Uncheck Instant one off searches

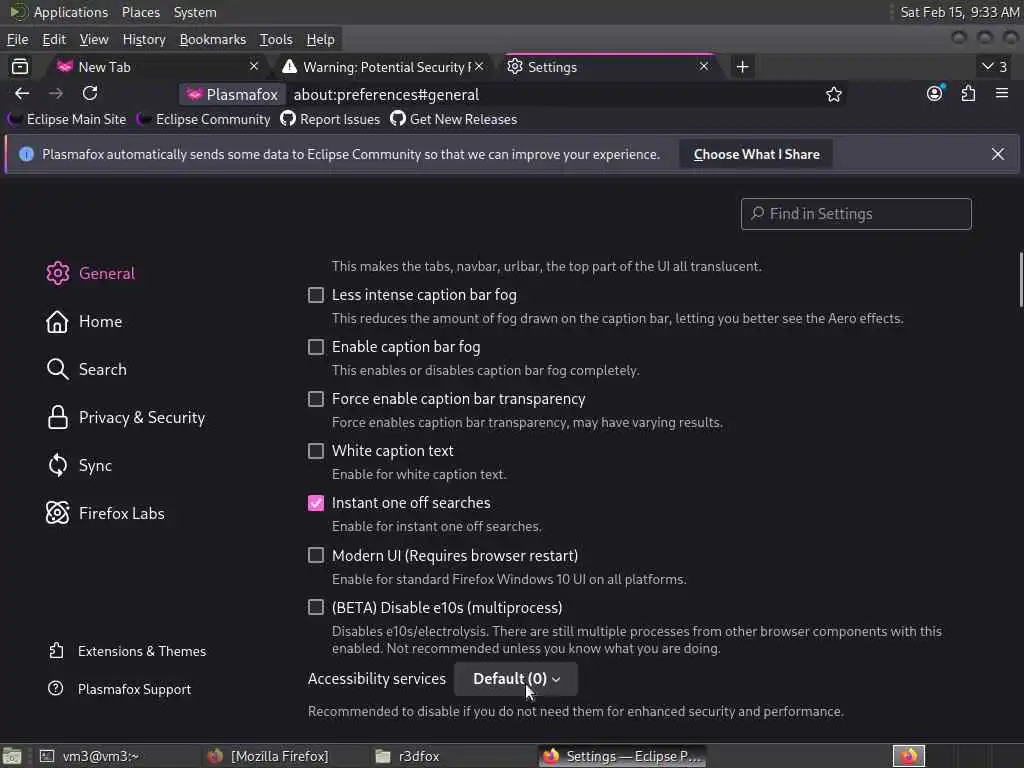pyautogui.click(x=316, y=503)
